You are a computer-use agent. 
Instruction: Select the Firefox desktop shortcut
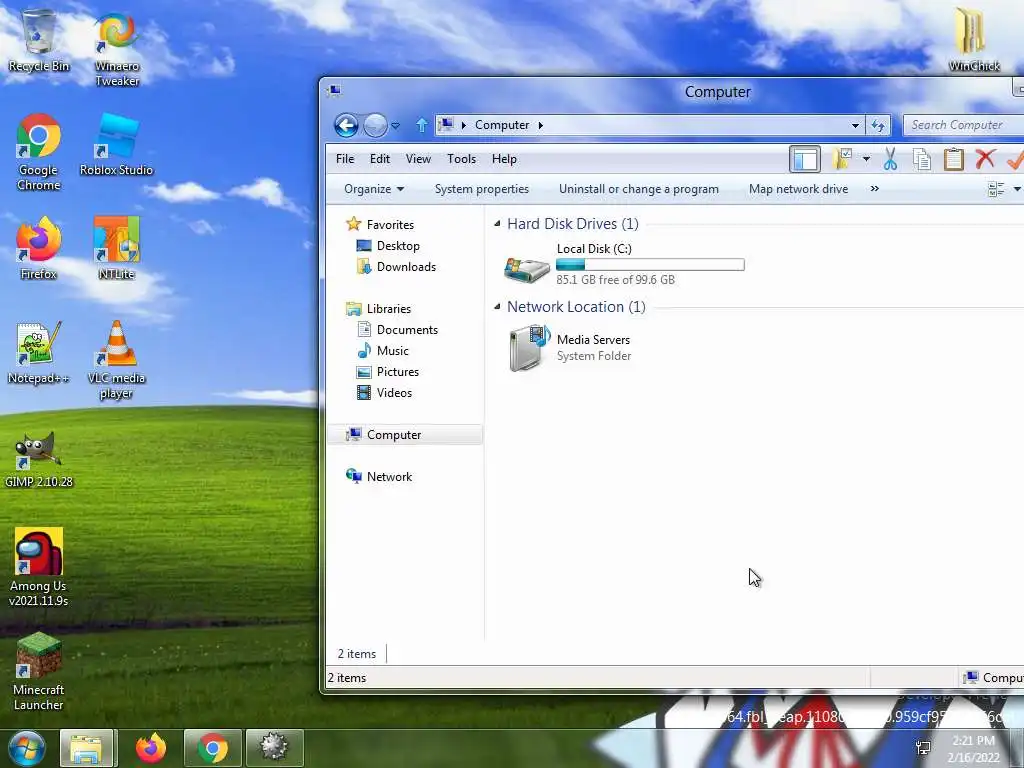pyautogui.click(x=39, y=249)
